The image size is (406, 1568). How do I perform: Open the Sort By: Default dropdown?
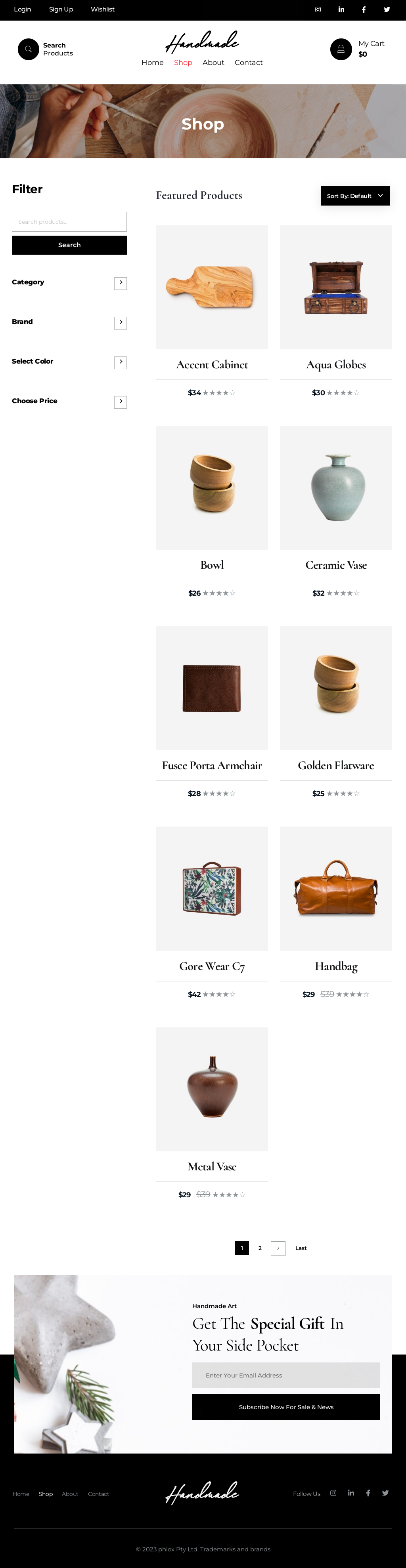click(355, 196)
